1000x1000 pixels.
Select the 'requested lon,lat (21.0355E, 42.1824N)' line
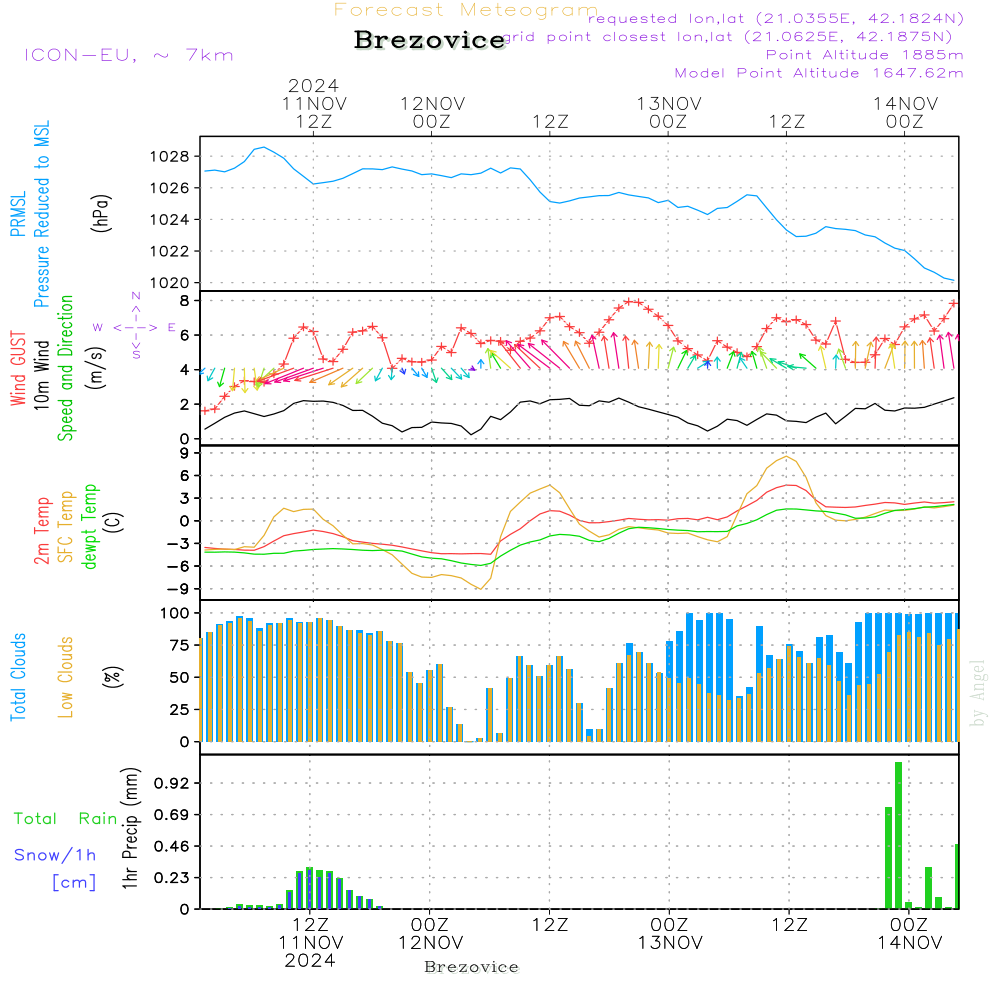[x=776, y=18]
